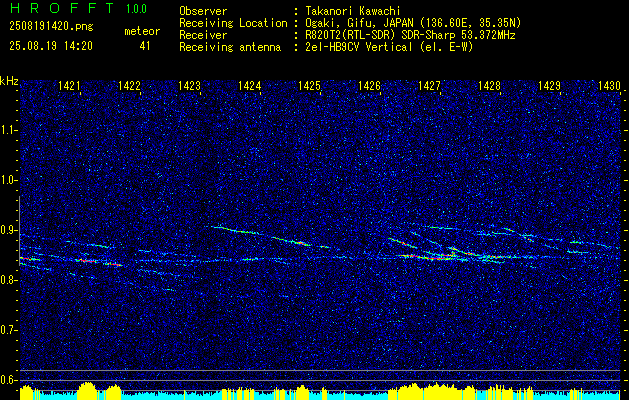Click time marker 1422

pyautogui.click(x=129, y=85)
